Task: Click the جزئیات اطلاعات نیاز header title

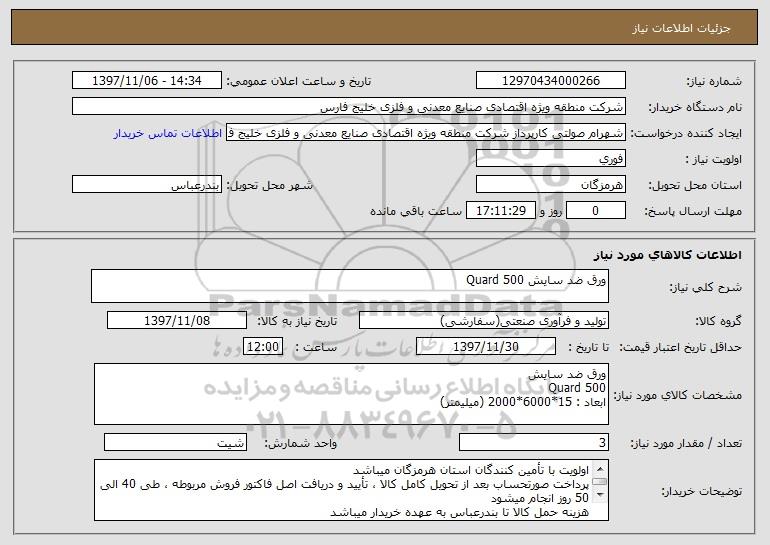Action: tap(681, 28)
